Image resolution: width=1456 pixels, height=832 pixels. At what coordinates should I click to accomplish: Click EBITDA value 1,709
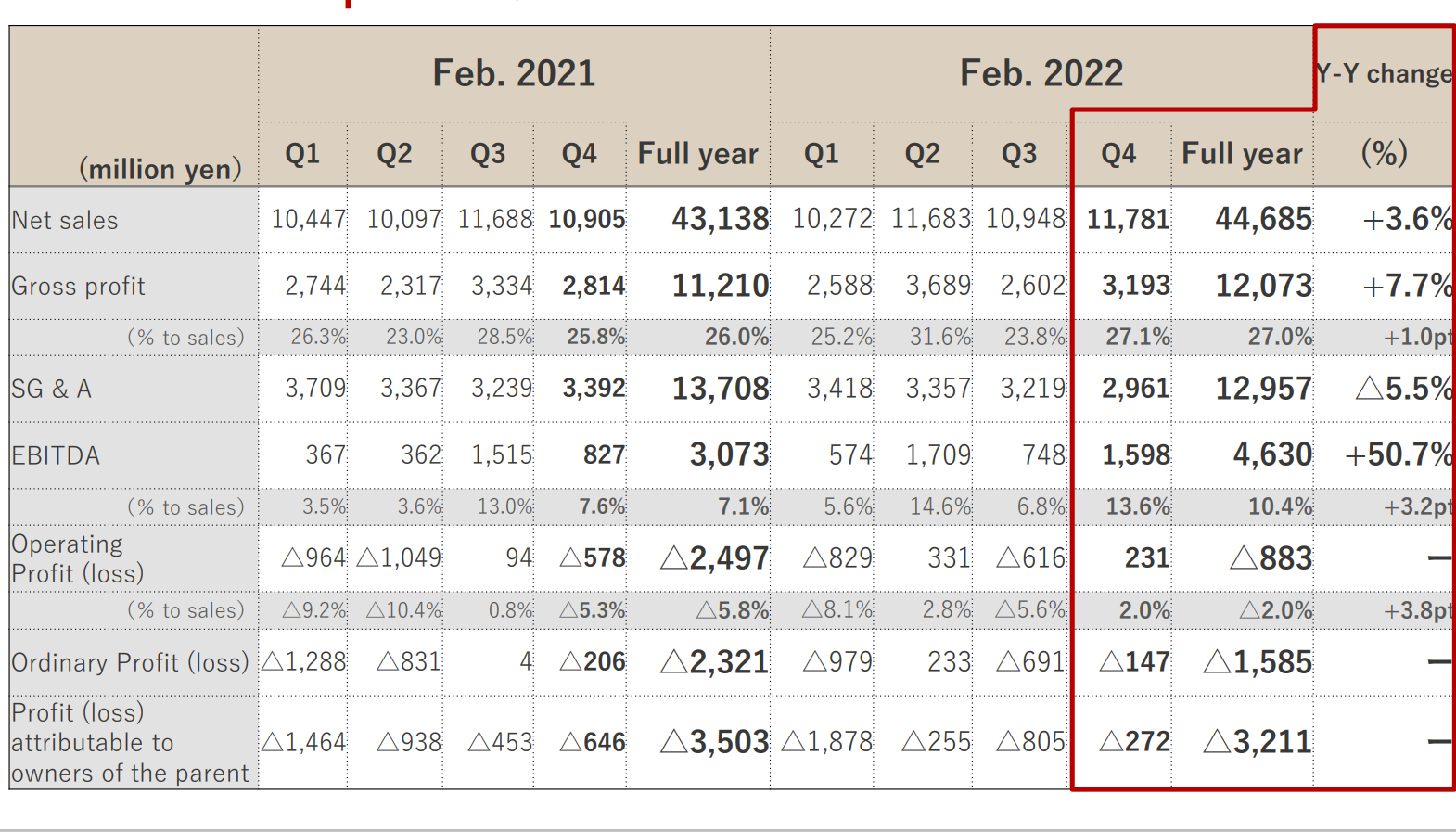pos(938,455)
